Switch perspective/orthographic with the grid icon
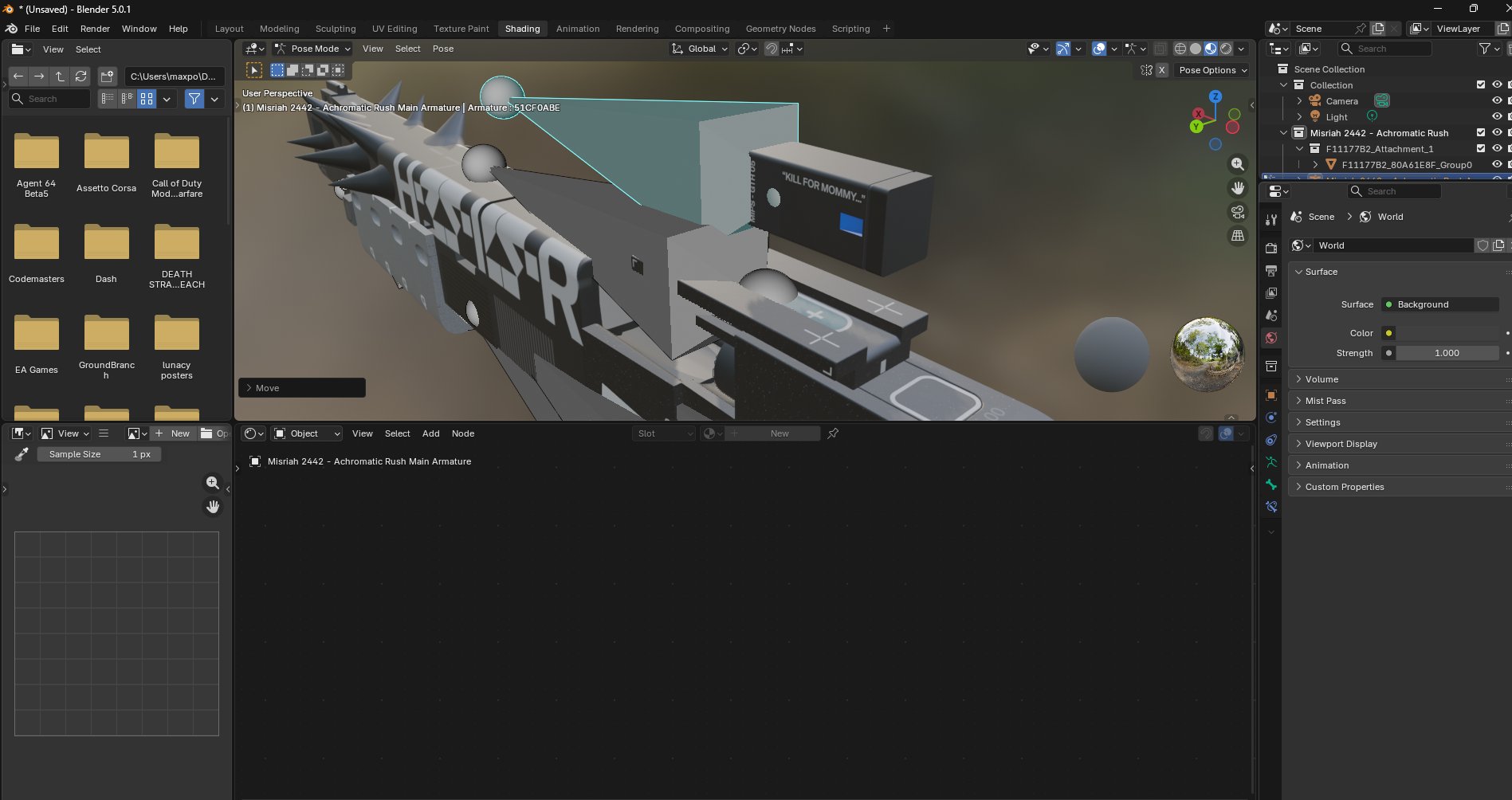 pos(1238,236)
